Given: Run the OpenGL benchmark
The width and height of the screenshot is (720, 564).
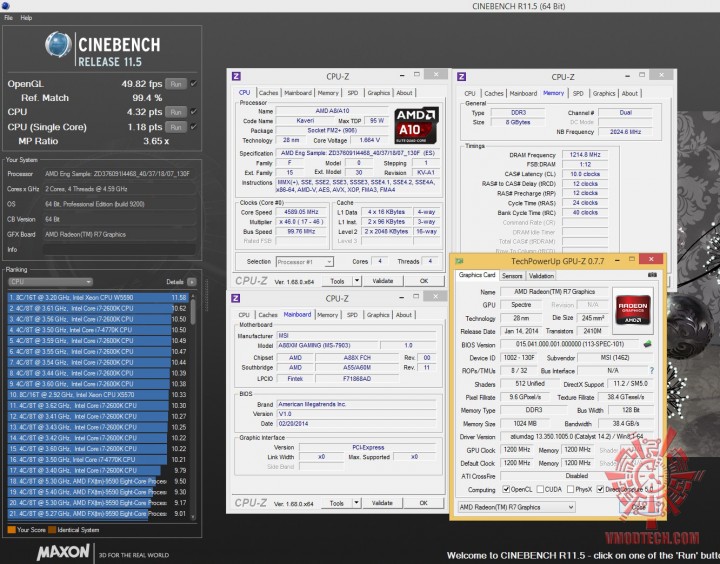Looking at the screenshot, I should (x=176, y=84).
